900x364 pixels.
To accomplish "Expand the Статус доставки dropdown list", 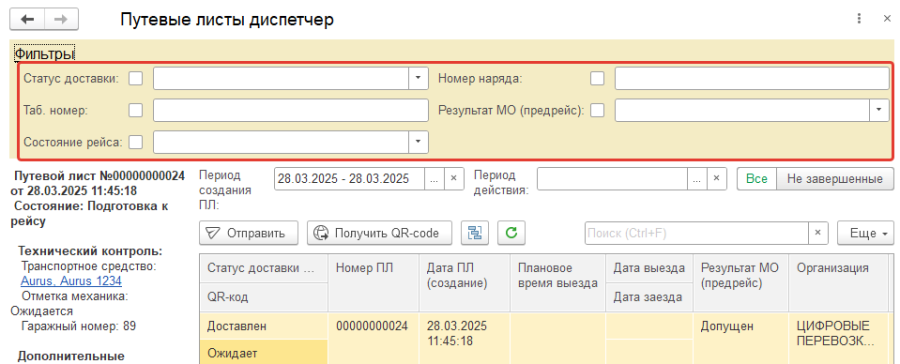I will coord(418,79).
